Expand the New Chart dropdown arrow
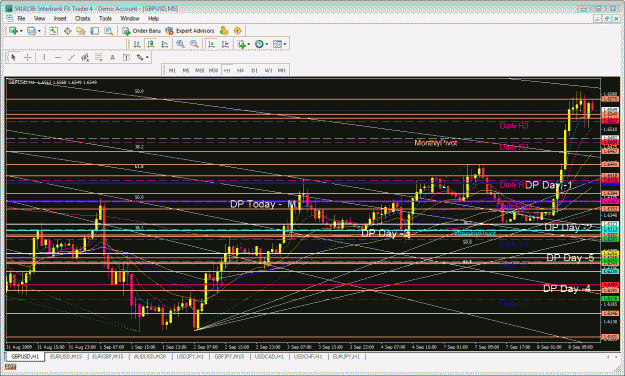This screenshot has width=625, height=376. point(21,31)
